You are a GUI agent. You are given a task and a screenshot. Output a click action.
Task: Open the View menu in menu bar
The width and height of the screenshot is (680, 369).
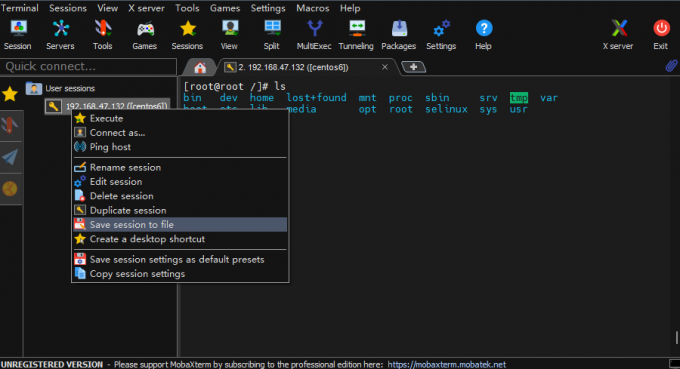click(x=108, y=8)
